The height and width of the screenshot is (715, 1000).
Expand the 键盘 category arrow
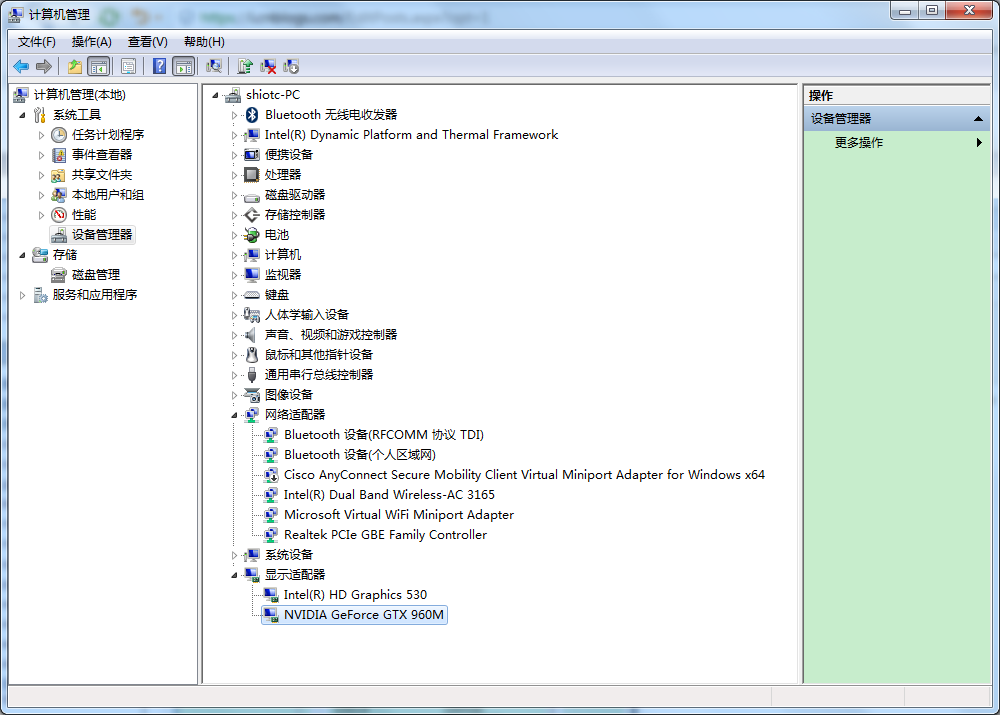point(234,295)
